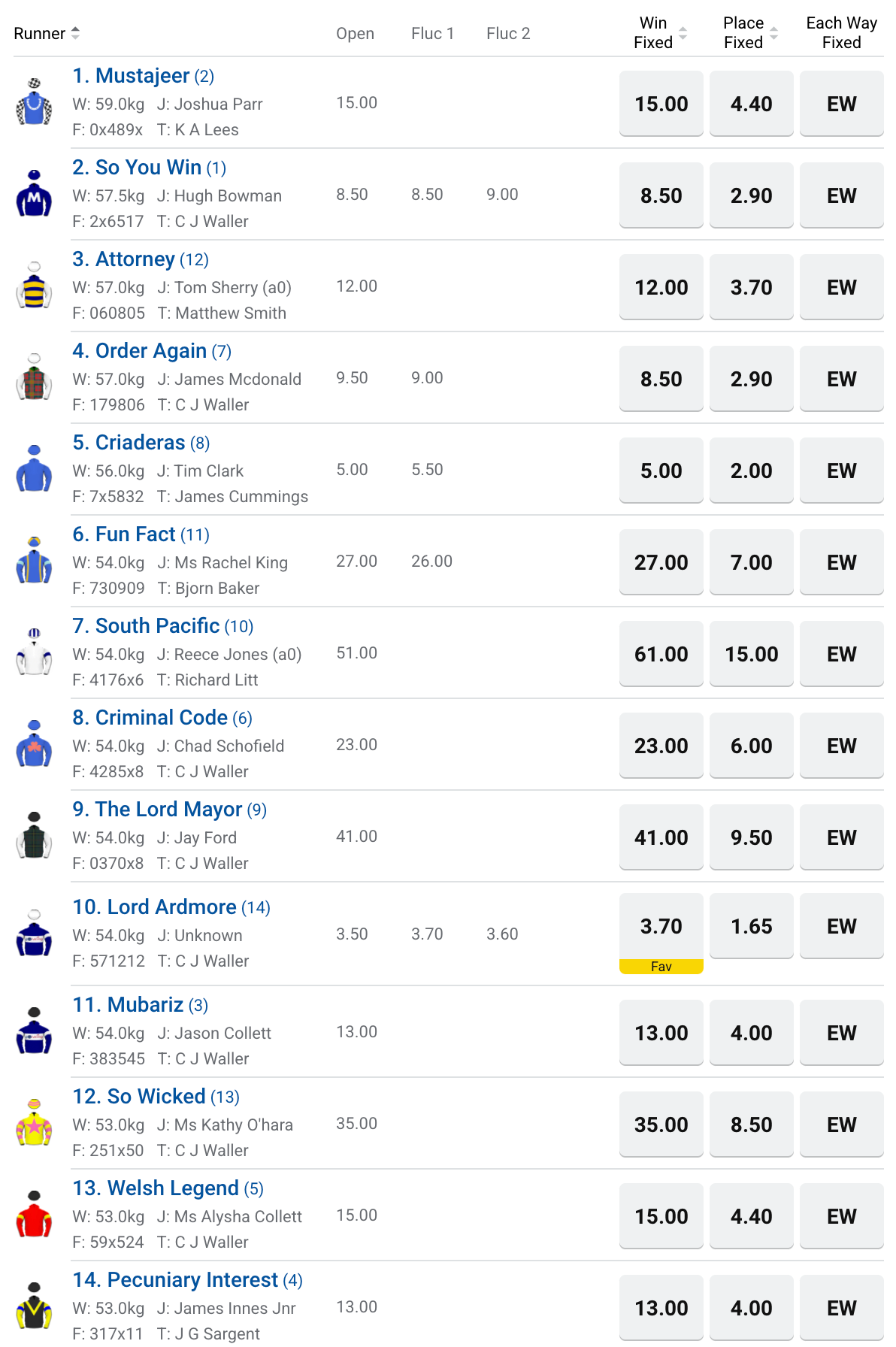Click Attorney's yellow striped silk icon
The image size is (896, 1347).
coord(34,286)
